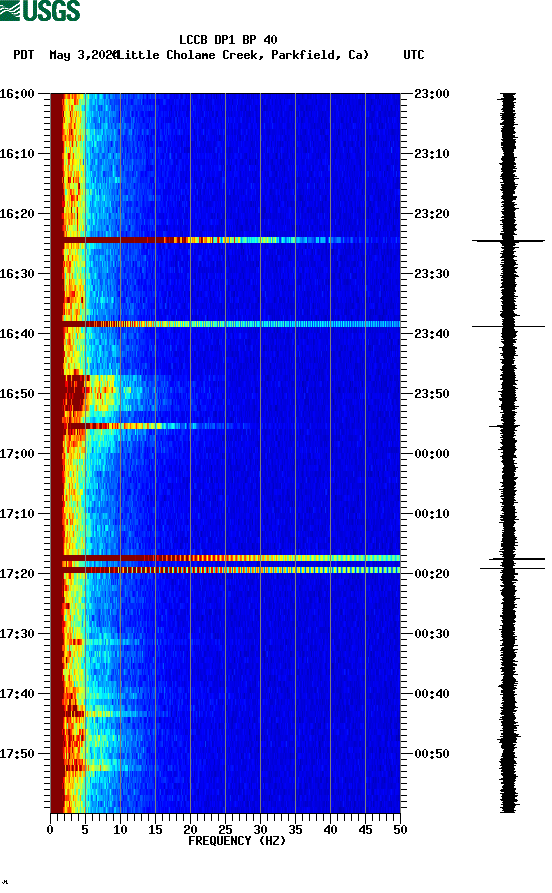The width and height of the screenshot is (552, 893).
Task: Click the 17:50 PDT time label
Action: point(17,753)
